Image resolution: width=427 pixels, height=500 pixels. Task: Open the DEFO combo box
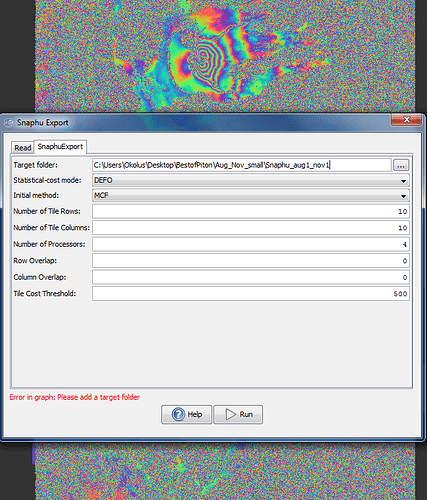click(x=251, y=180)
